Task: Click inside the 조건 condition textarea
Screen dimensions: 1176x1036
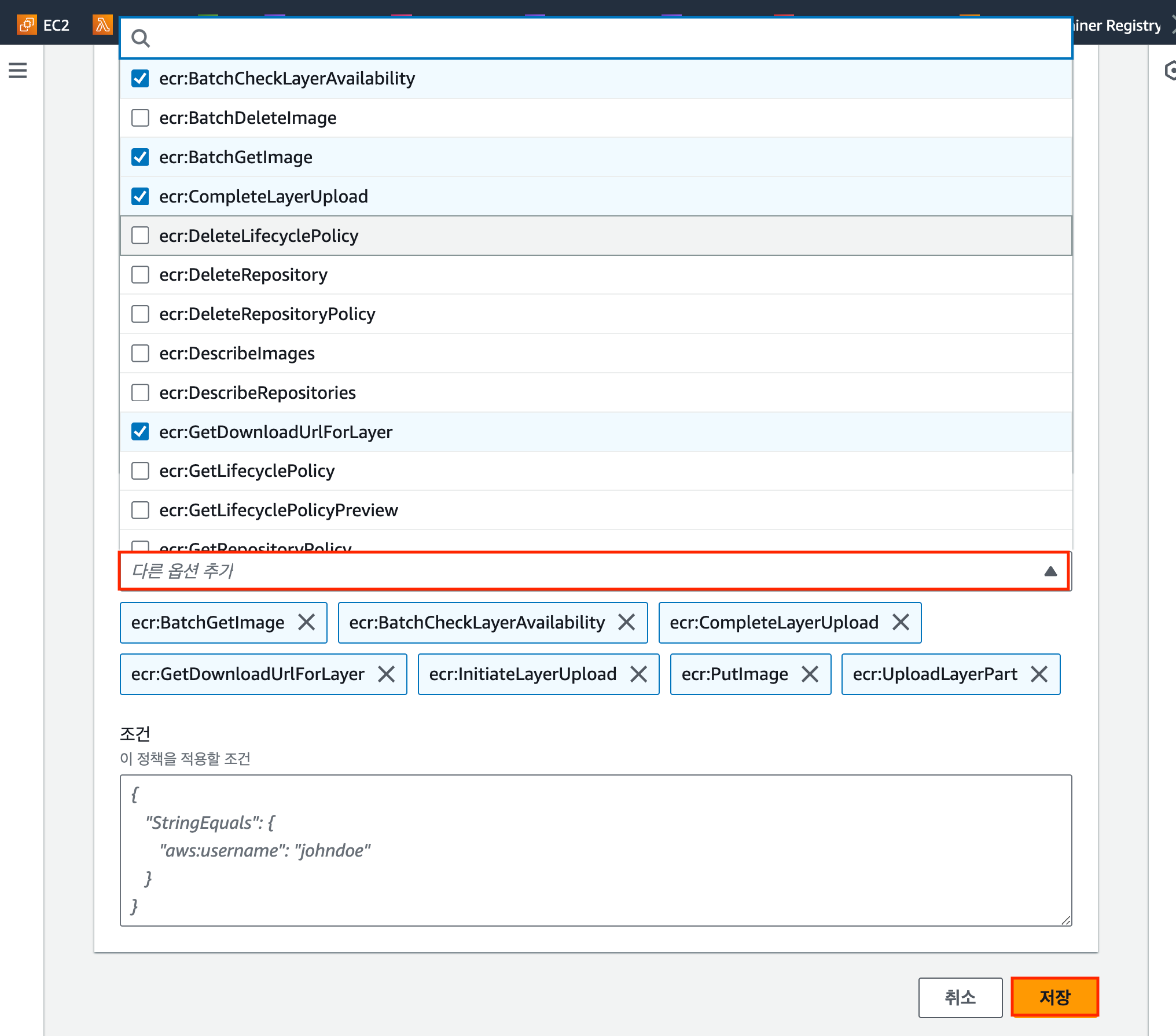Action: pyautogui.click(x=596, y=851)
